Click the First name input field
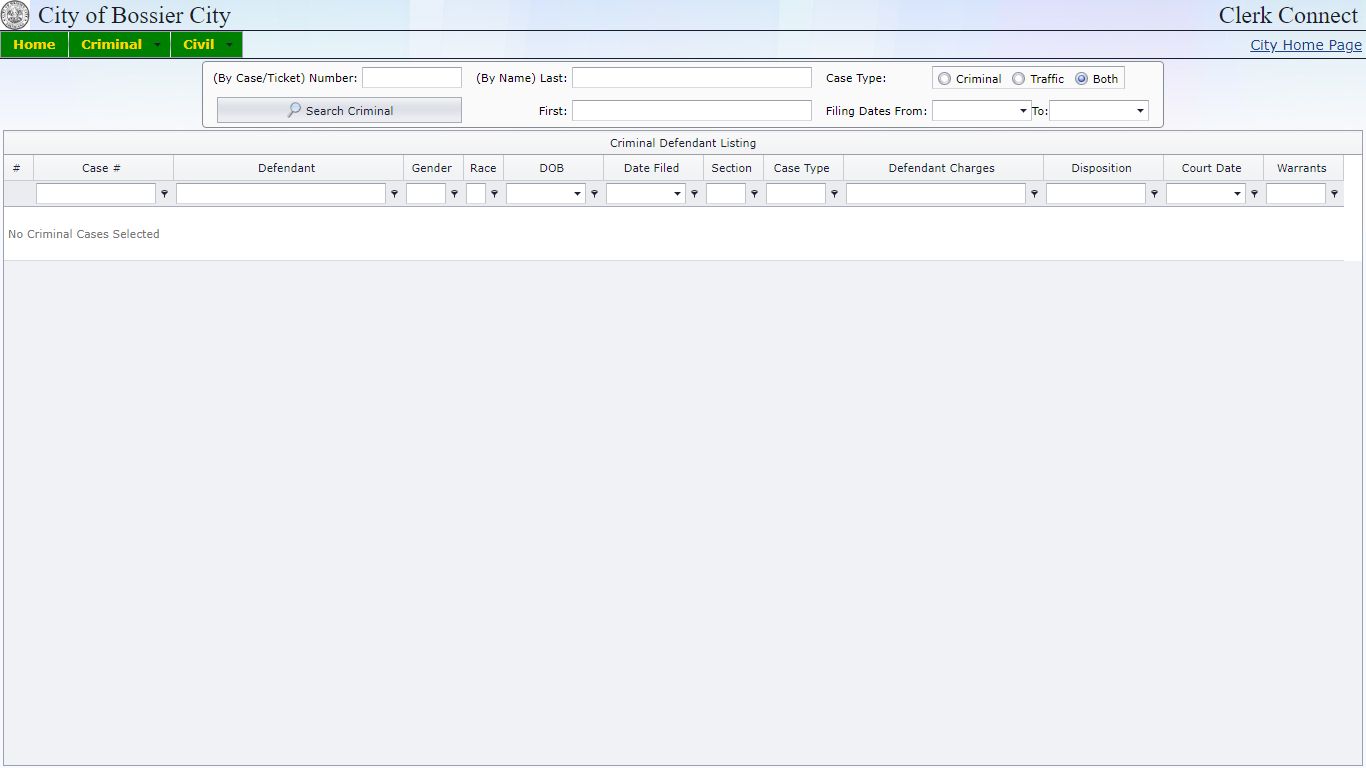 pos(692,111)
